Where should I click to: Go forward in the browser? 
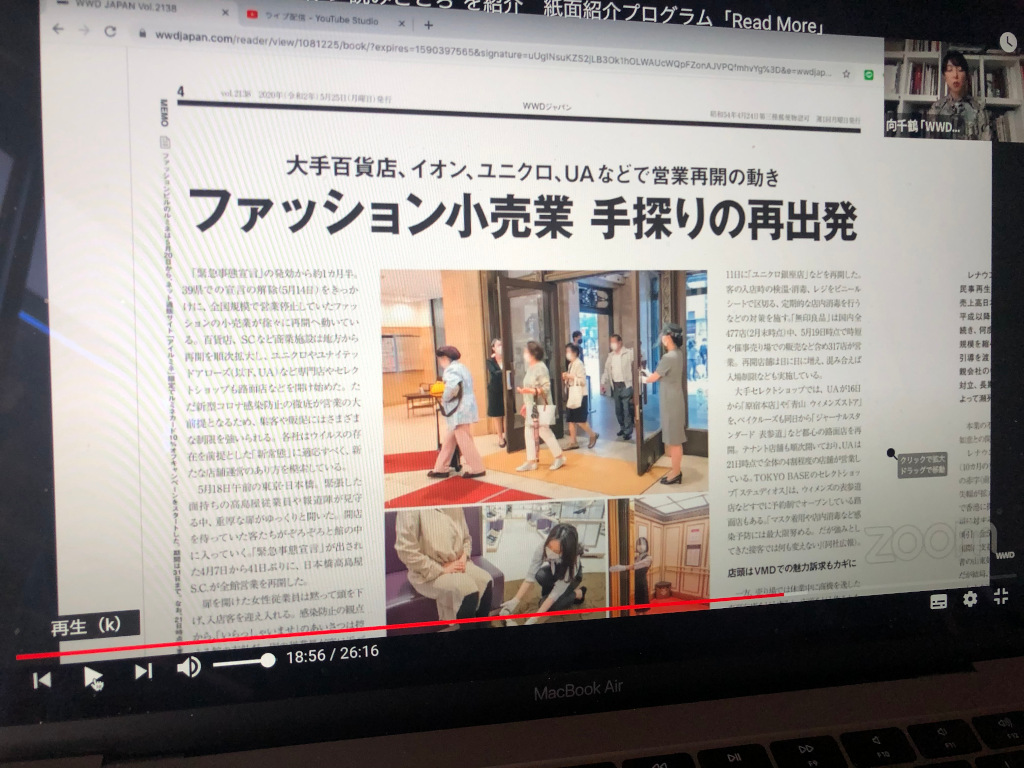click(84, 30)
